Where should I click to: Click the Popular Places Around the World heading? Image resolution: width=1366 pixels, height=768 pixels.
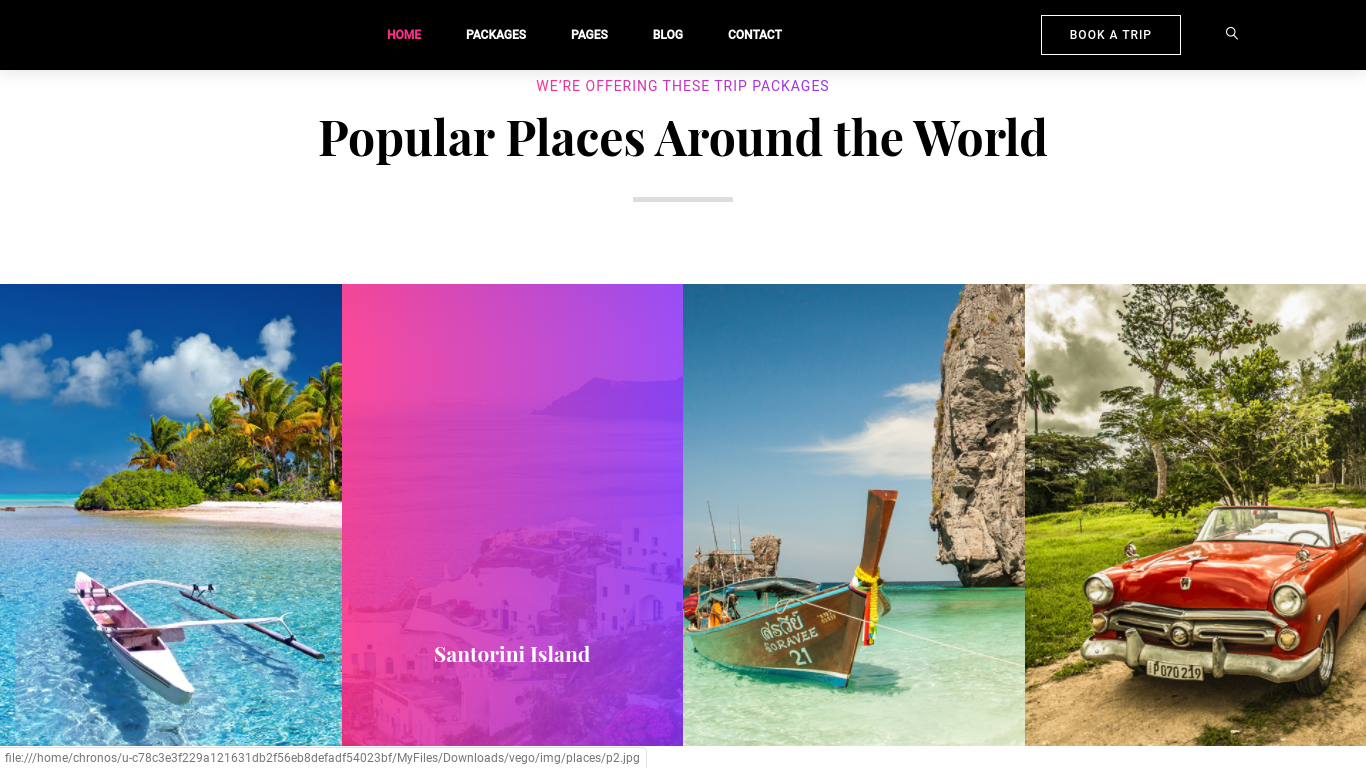click(683, 137)
